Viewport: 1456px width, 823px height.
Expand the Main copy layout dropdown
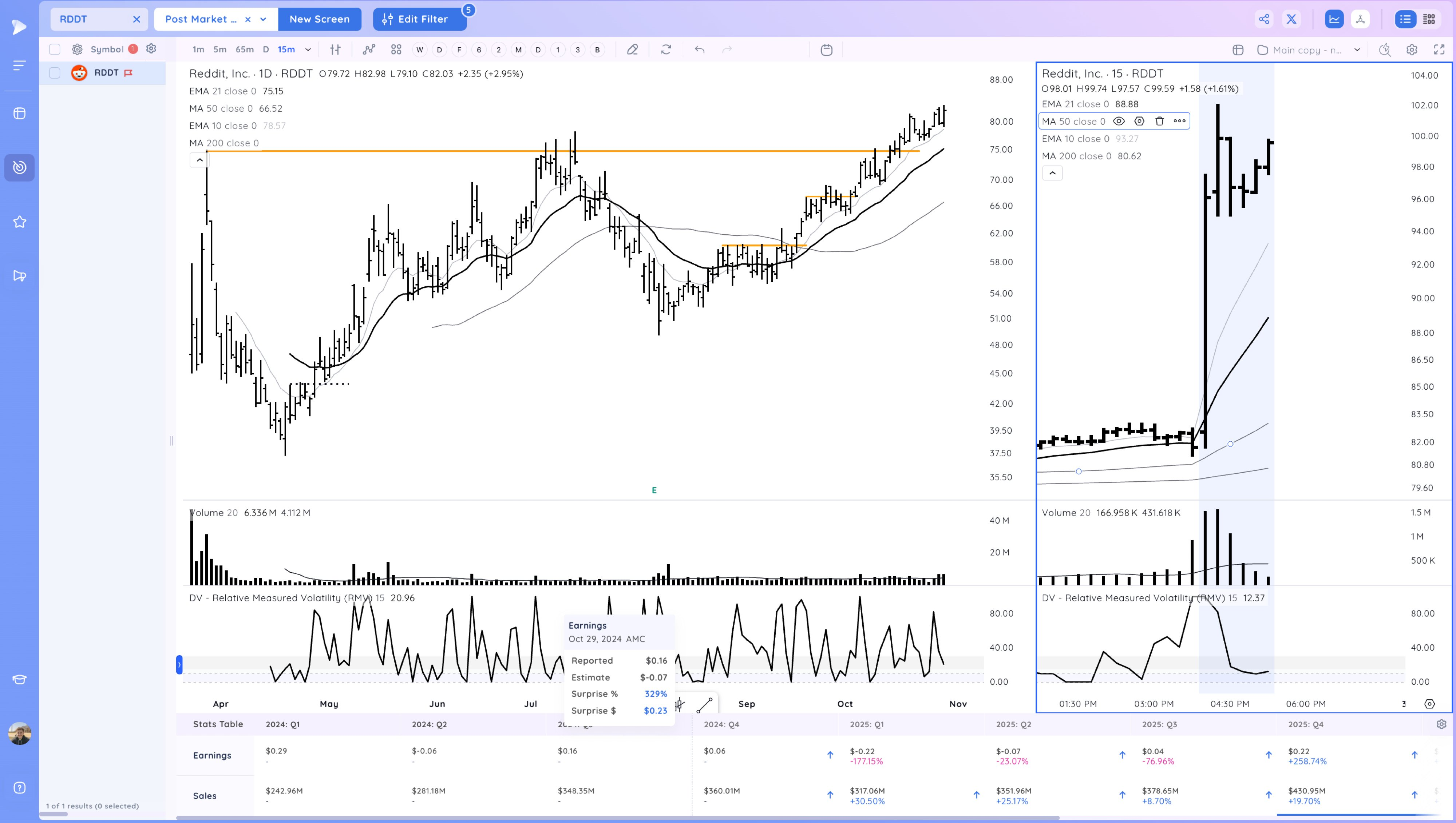point(1357,50)
